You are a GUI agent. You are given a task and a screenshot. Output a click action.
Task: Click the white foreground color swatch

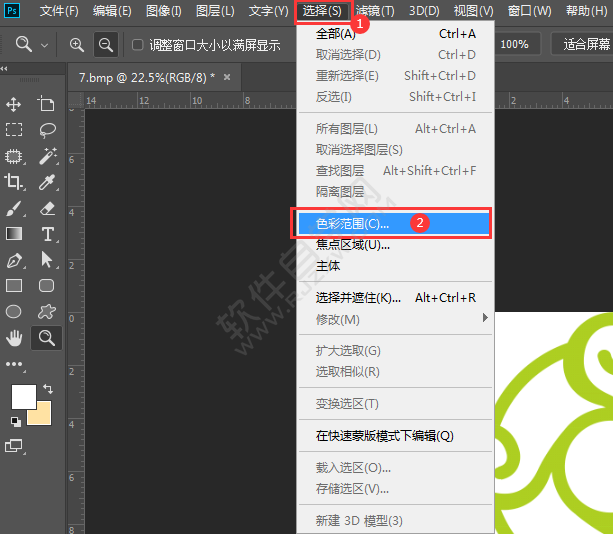pos(23,396)
